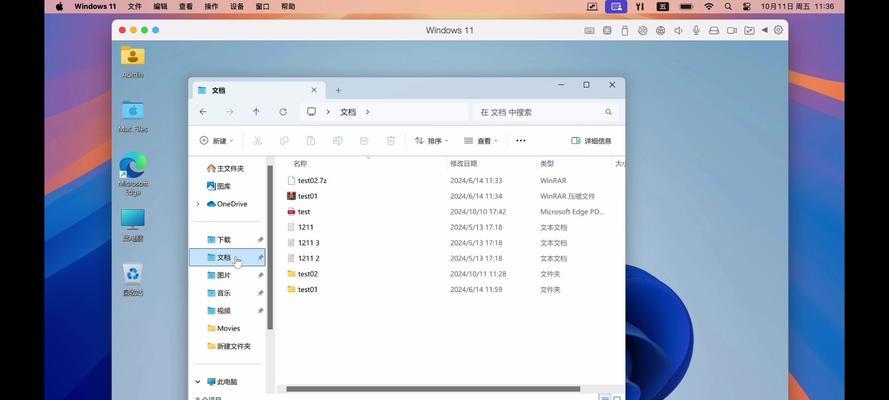Sort by the 类型 column header
Image resolution: width=889 pixels, height=400 pixels.
547,164
